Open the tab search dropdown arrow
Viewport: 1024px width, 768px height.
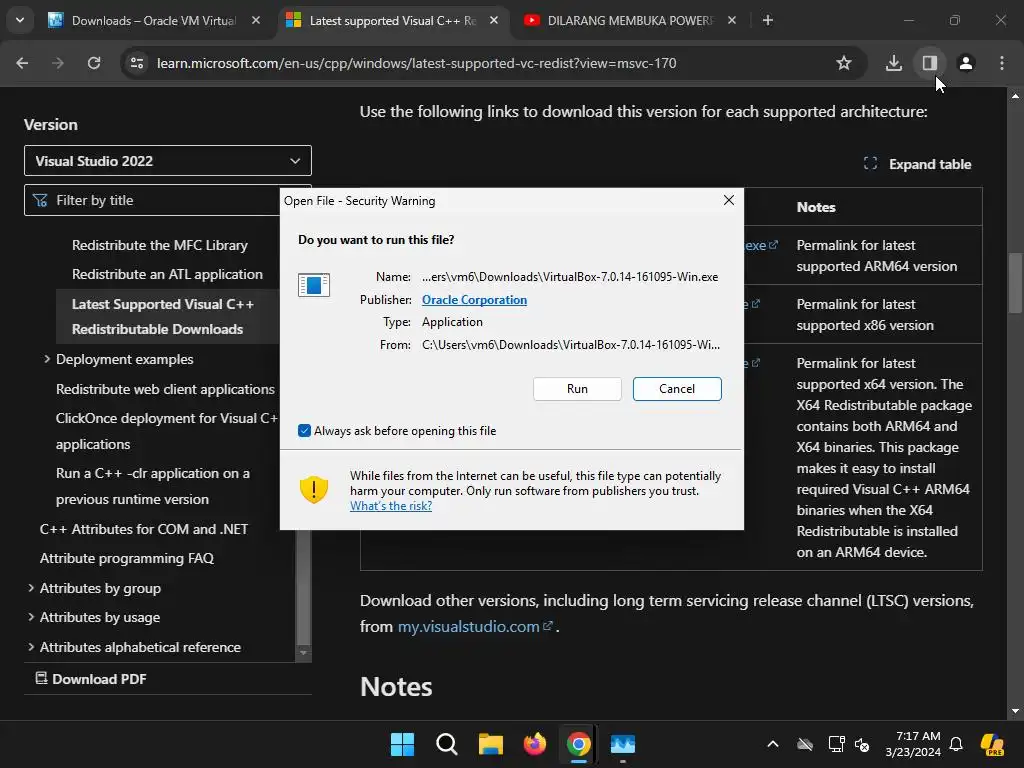pos(20,20)
